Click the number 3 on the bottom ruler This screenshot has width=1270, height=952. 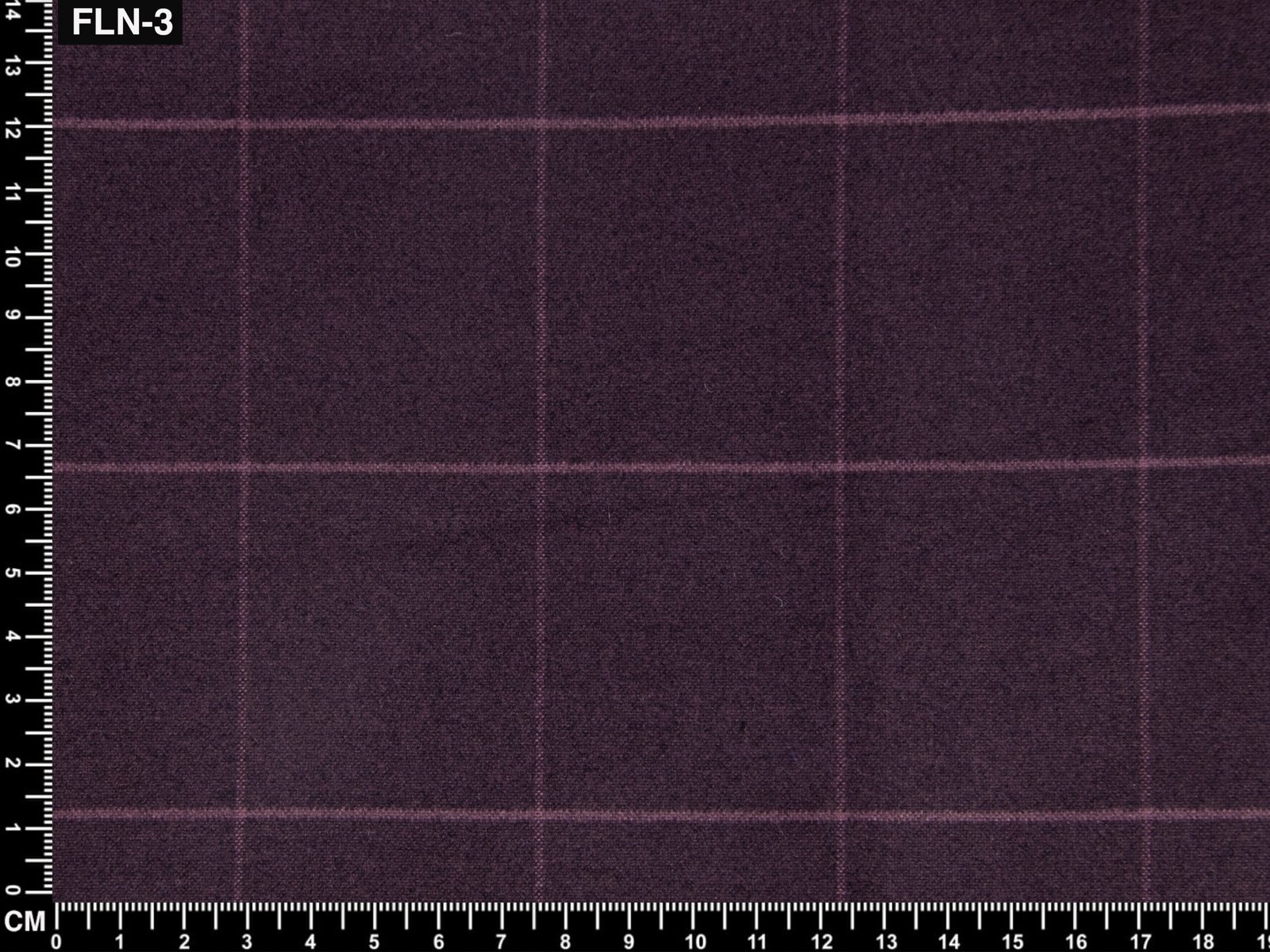247,941
